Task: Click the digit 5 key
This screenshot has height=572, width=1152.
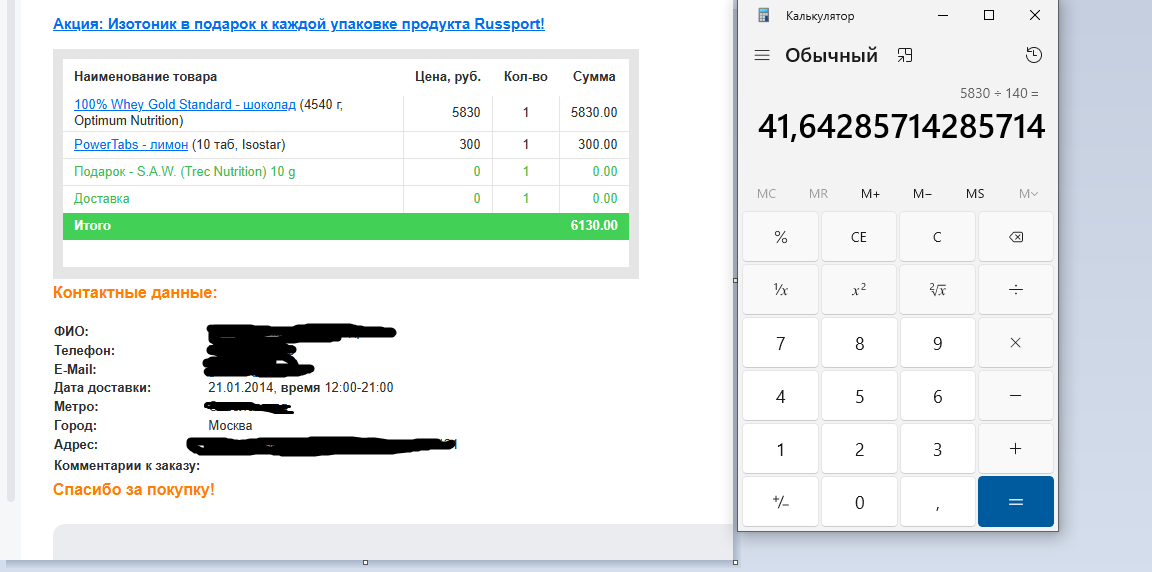Action: pyautogui.click(x=859, y=396)
